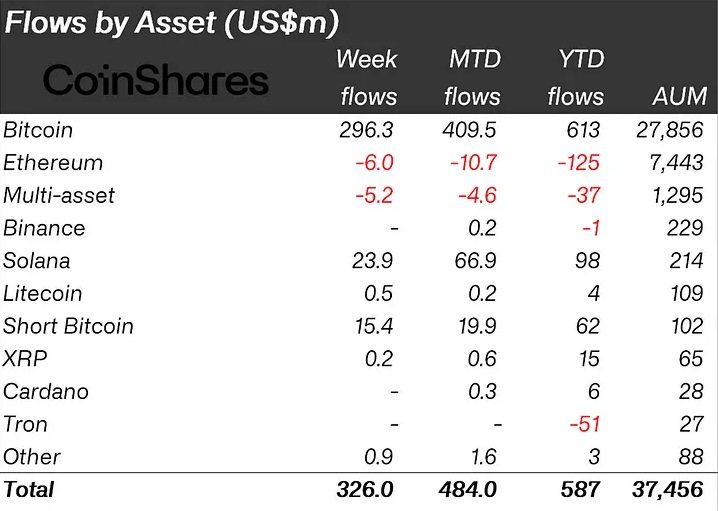The height and width of the screenshot is (511, 718).
Task: Click Bitcoin's AUM value 27,856
Action: pos(670,130)
